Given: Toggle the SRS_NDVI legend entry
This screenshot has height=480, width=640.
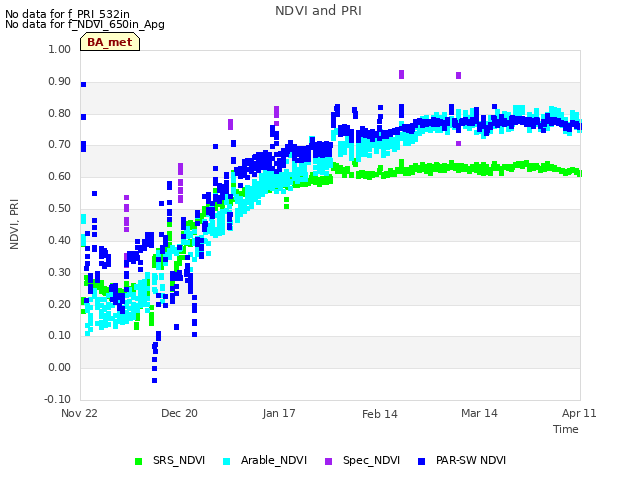Looking at the screenshot, I should tap(170, 460).
